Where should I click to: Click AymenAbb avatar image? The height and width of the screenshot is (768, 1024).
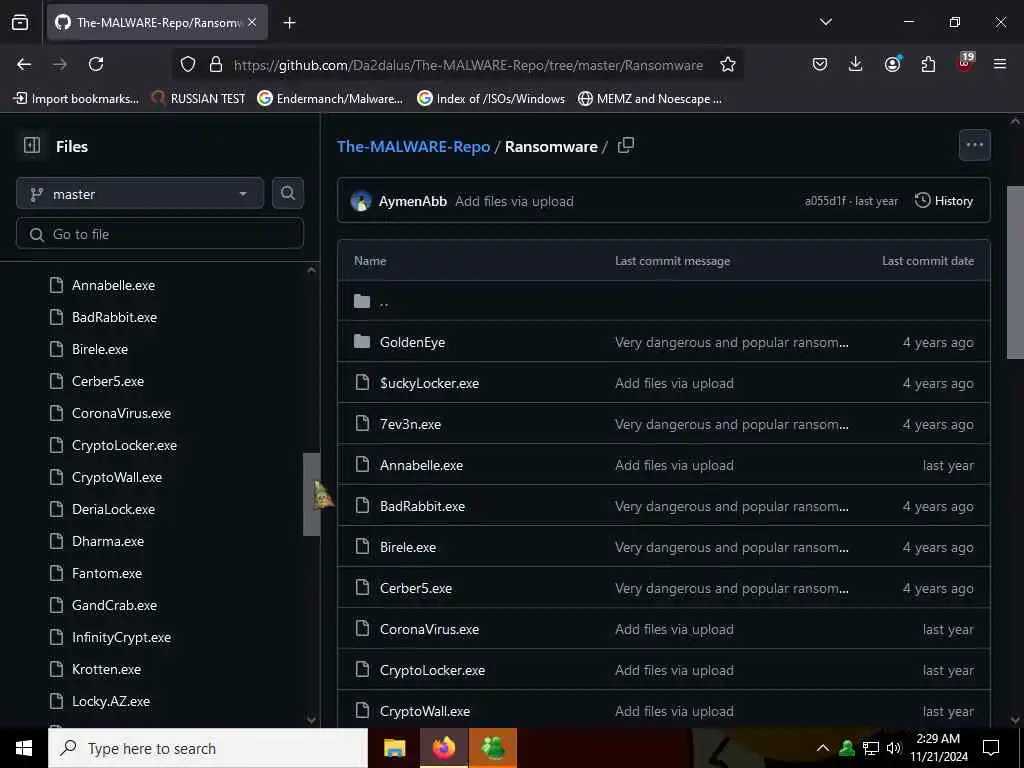360,200
